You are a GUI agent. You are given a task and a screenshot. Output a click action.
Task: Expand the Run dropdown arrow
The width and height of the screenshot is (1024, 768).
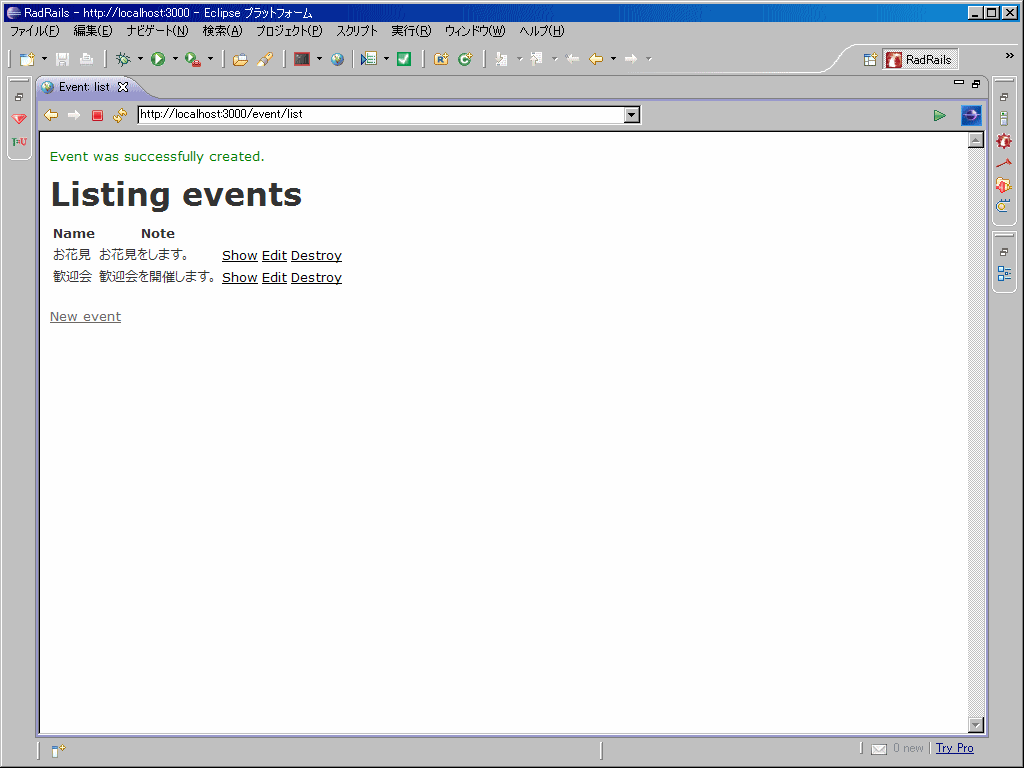[174, 59]
